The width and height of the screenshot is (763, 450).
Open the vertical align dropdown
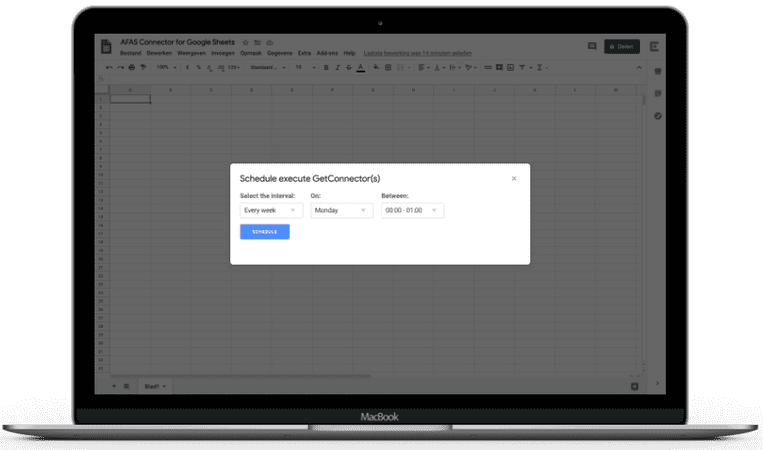point(439,68)
